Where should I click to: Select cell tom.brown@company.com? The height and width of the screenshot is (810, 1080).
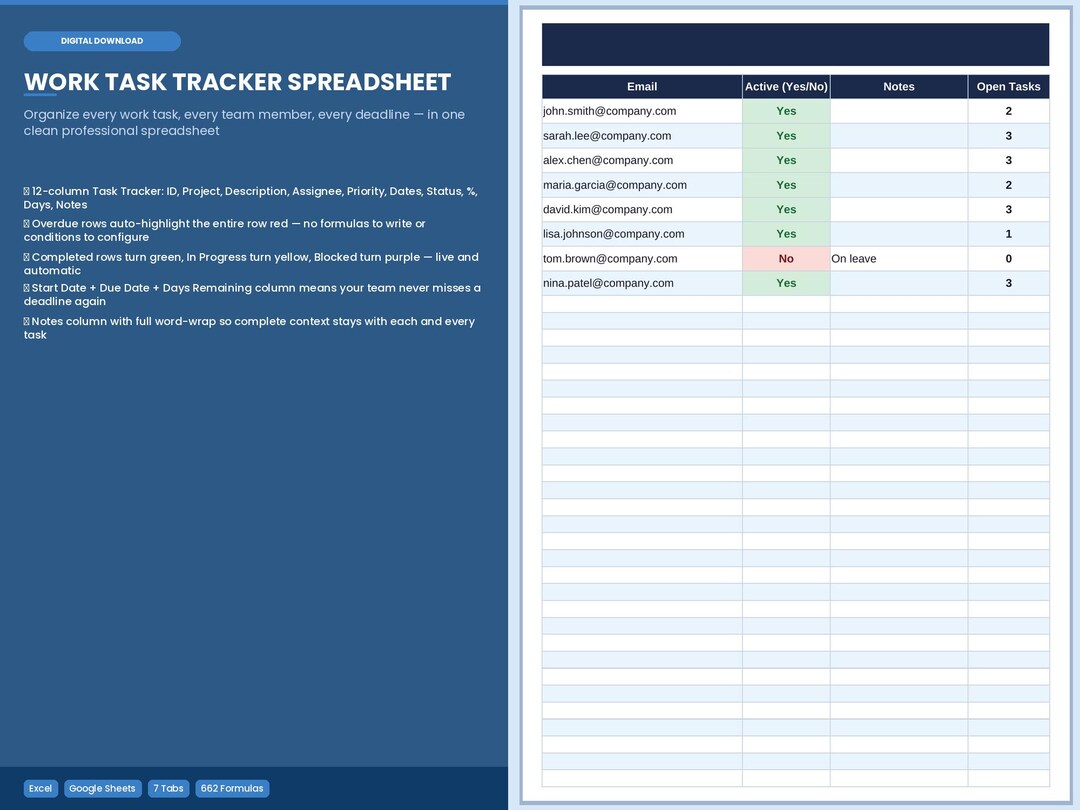coord(642,259)
